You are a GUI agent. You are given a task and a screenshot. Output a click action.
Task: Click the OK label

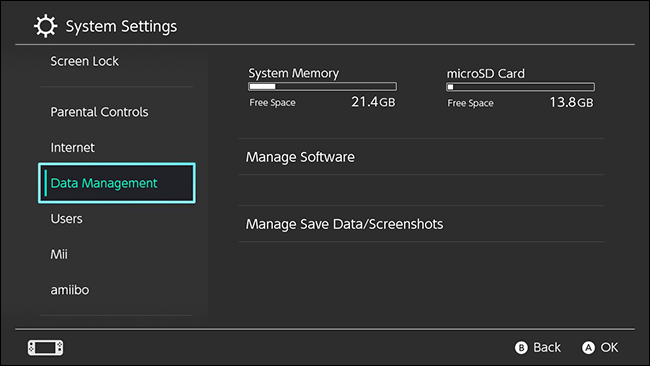[609, 347]
